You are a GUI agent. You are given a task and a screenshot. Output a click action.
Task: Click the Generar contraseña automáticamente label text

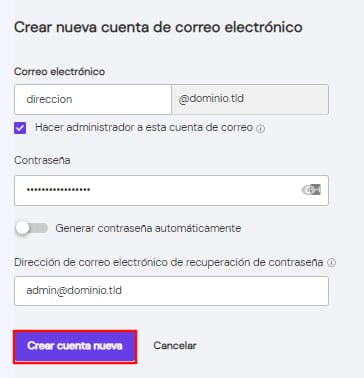click(148, 228)
